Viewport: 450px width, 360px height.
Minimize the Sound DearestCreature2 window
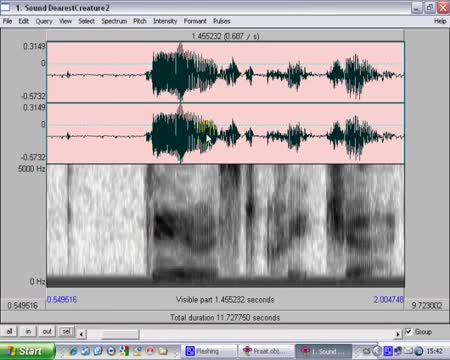417,7
